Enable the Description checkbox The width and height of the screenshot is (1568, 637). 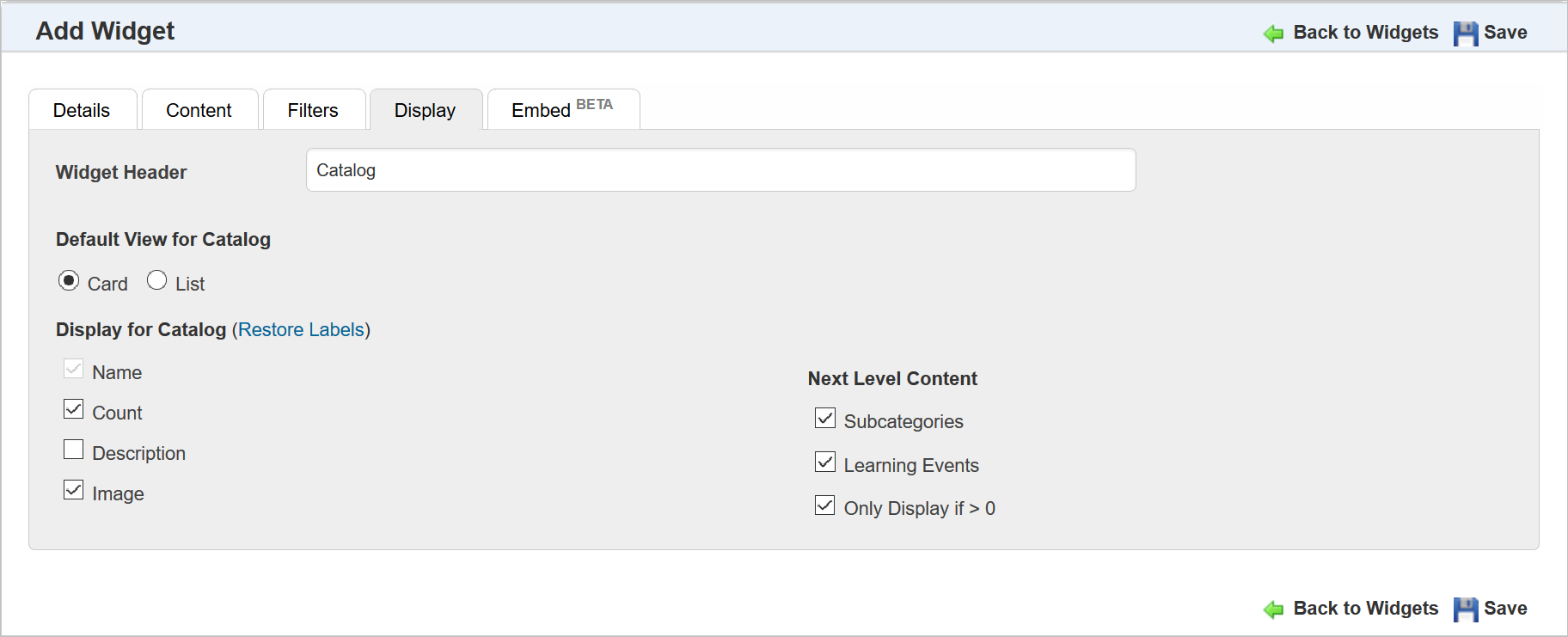coord(74,450)
